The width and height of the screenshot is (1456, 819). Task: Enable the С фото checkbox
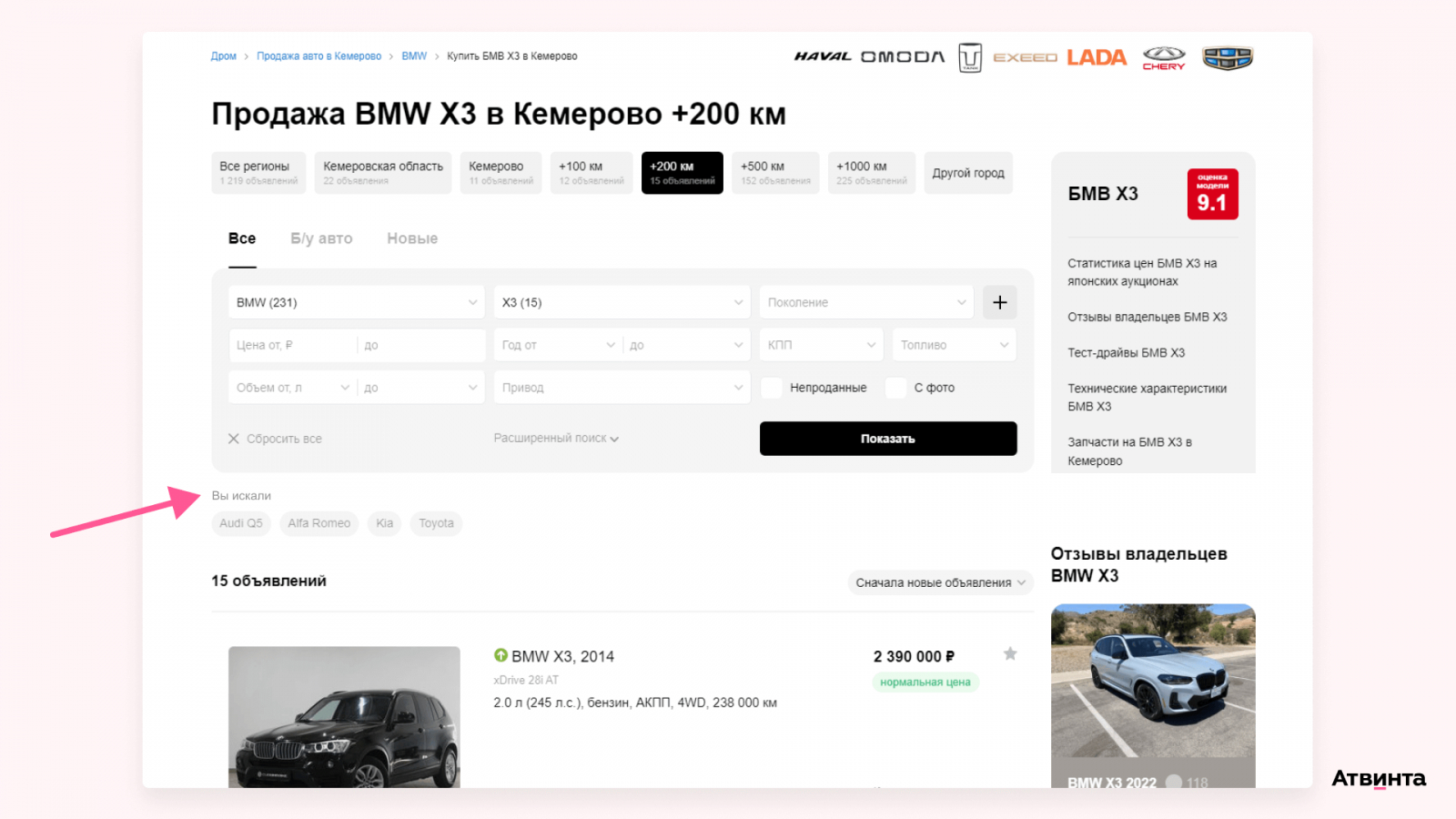896,388
